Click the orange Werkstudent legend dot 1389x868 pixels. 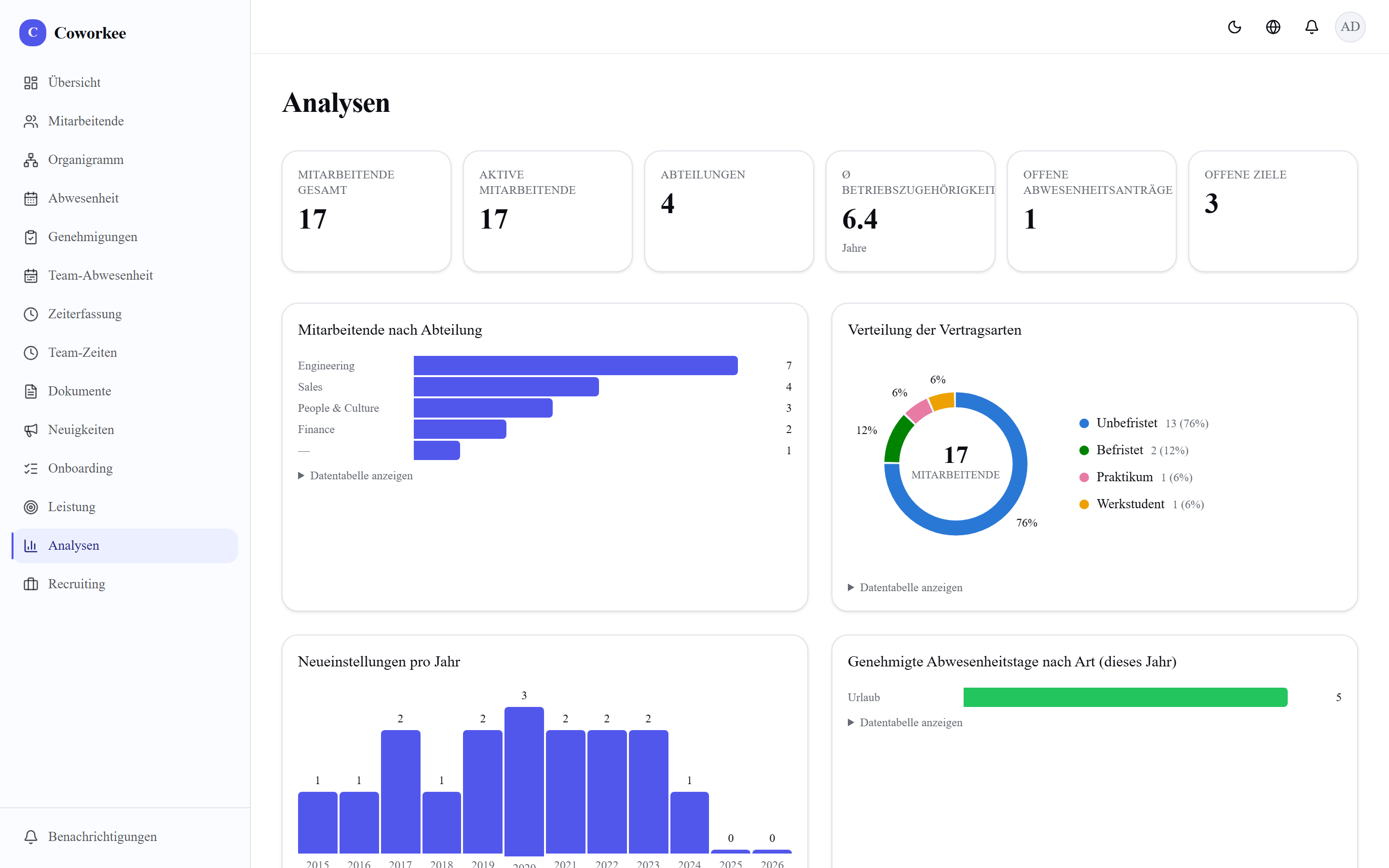coord(1084,504)
